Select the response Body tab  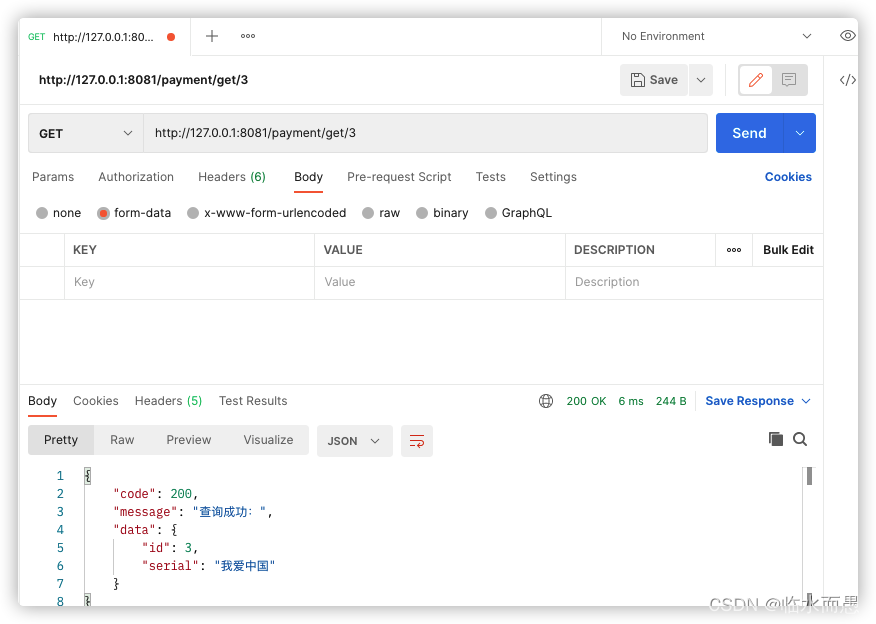pyautogui.click(x=42, y=401)
